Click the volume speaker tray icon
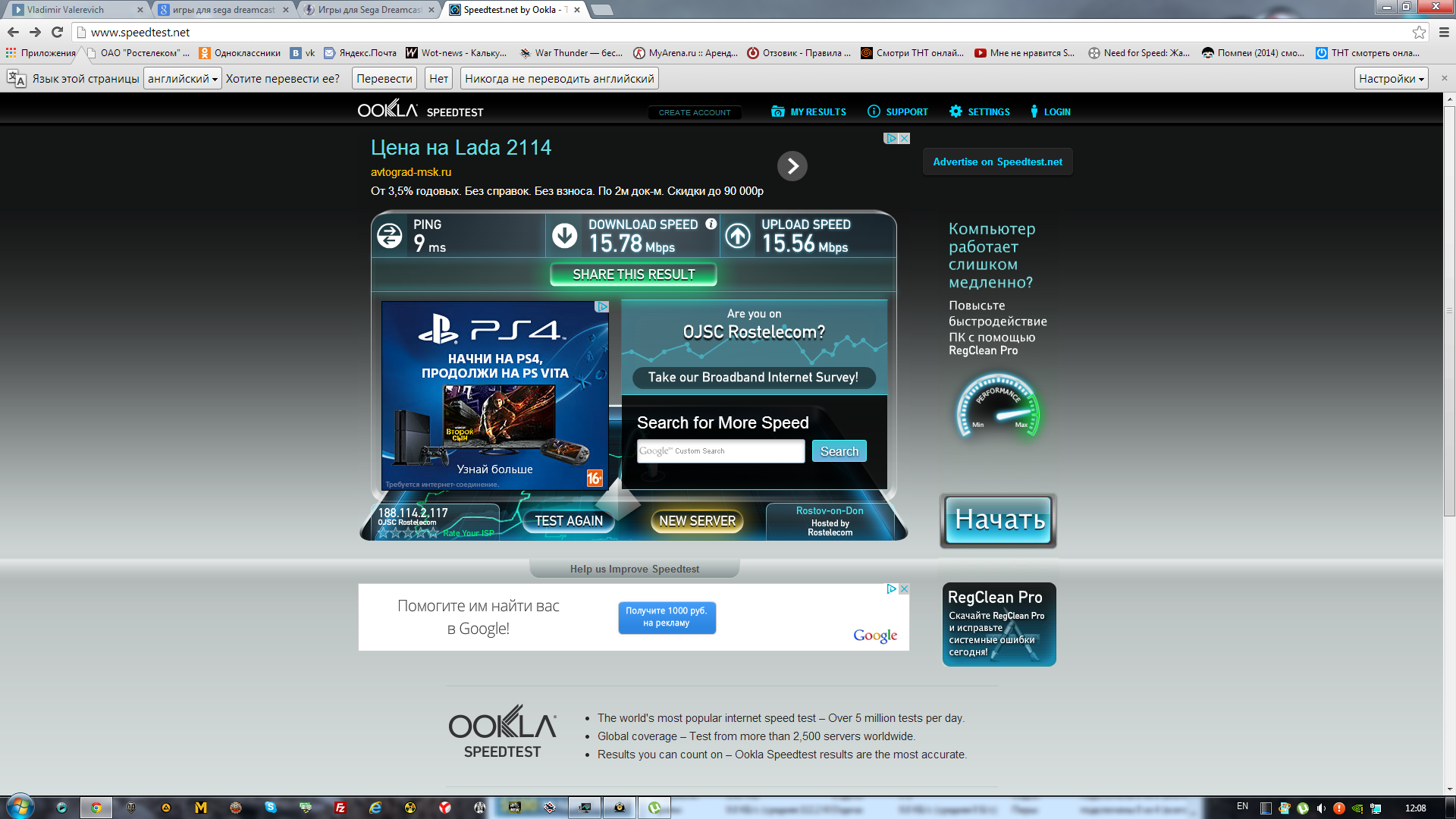This screenshot has height=819, width=1456. [1321, 808]
